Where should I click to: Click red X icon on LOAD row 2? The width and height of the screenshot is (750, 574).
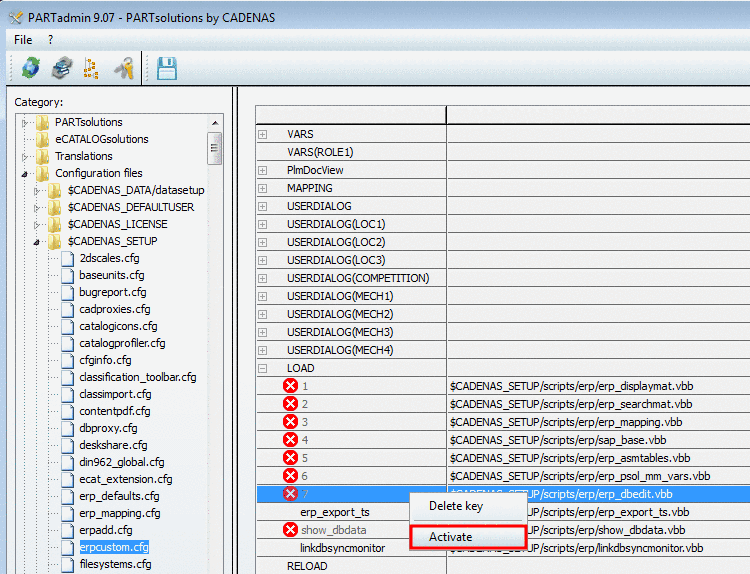pyautogui.click(x=290, y=404)
